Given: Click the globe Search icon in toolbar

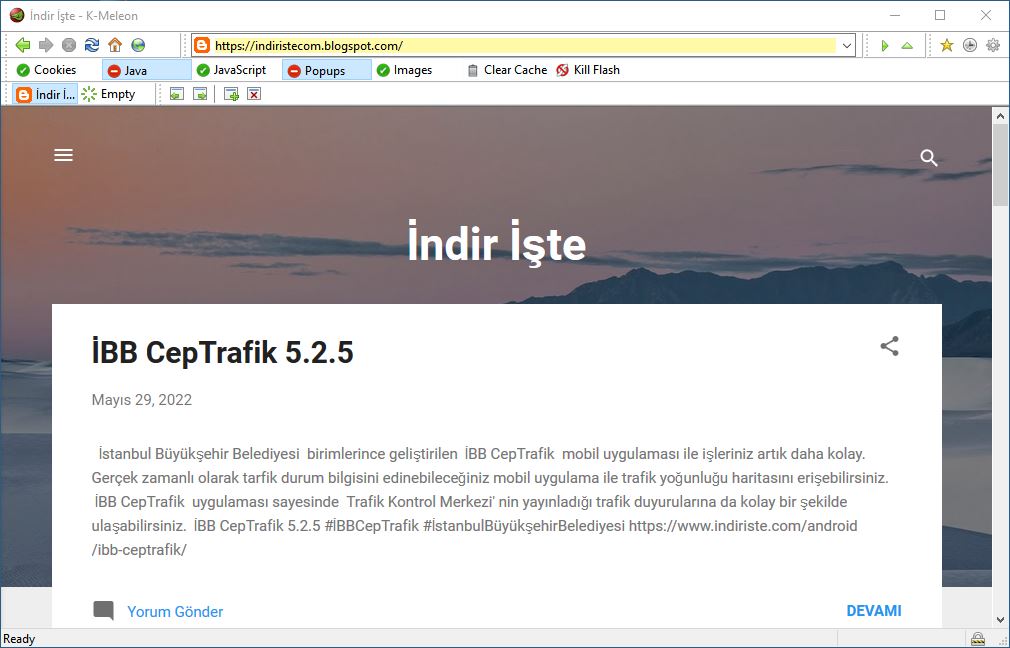Looking at the screenshot, I should click(x=138, y=45).
